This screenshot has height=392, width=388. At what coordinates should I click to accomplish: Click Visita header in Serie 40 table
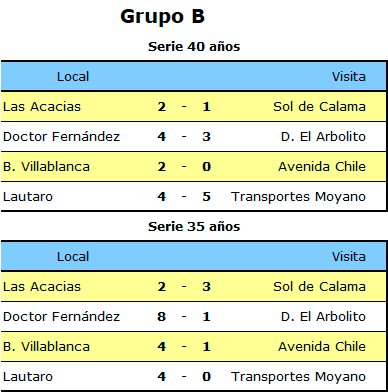click(349, 77)
